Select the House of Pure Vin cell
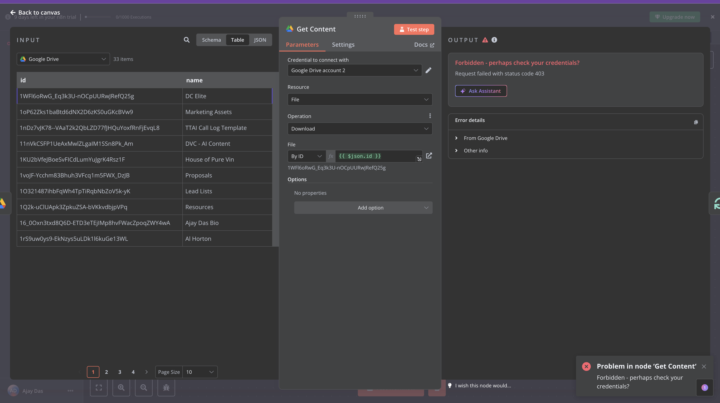 coord(227,159)
